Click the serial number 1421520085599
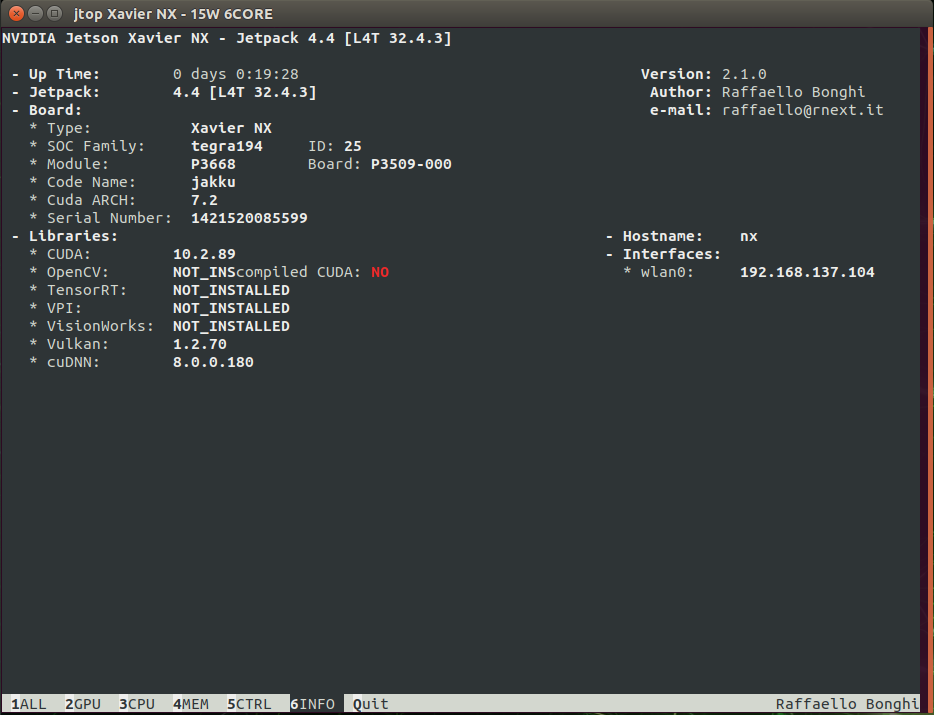 click(249, 218)
